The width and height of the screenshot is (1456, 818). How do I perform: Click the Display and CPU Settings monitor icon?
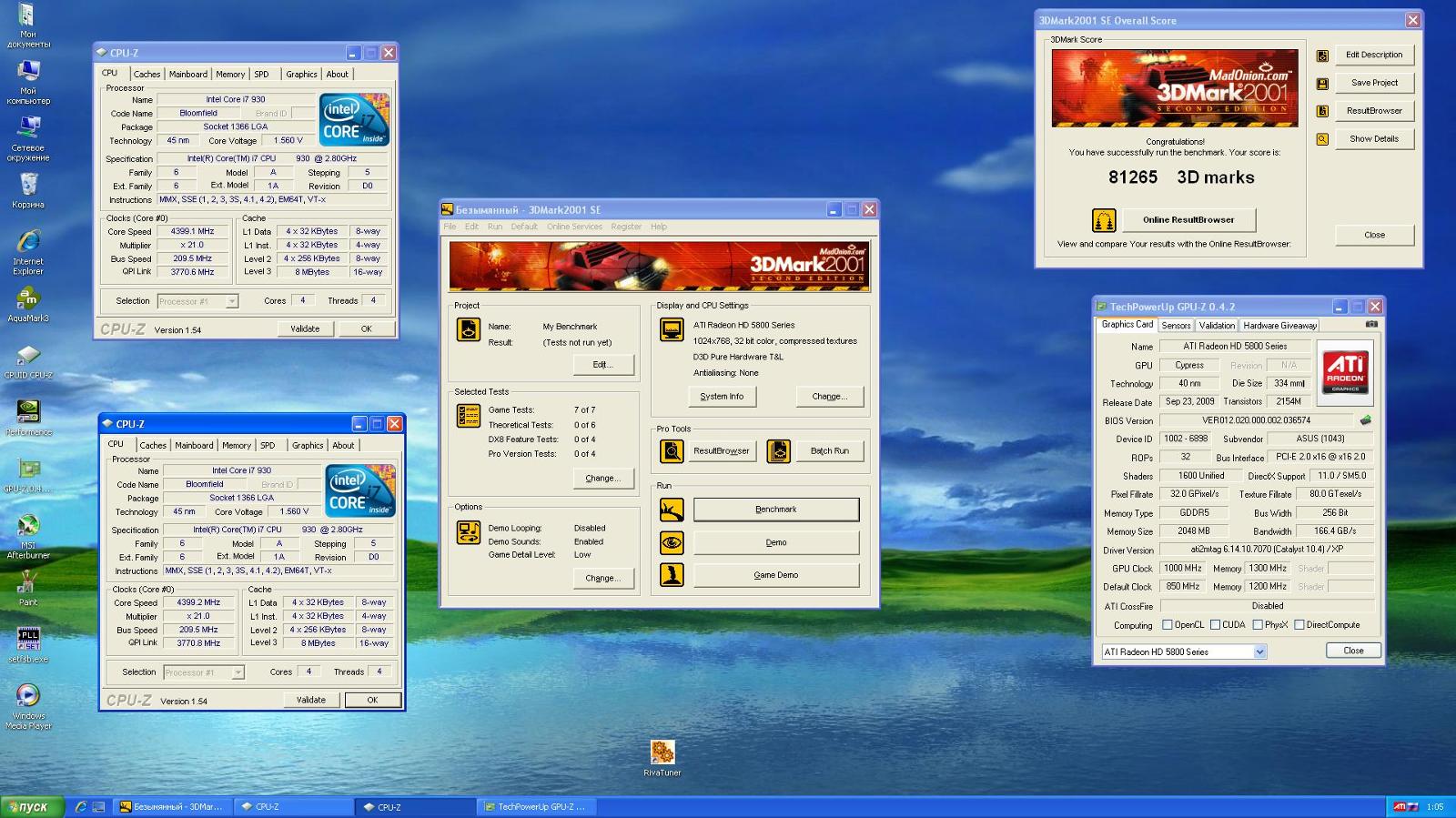coord(672,329)
